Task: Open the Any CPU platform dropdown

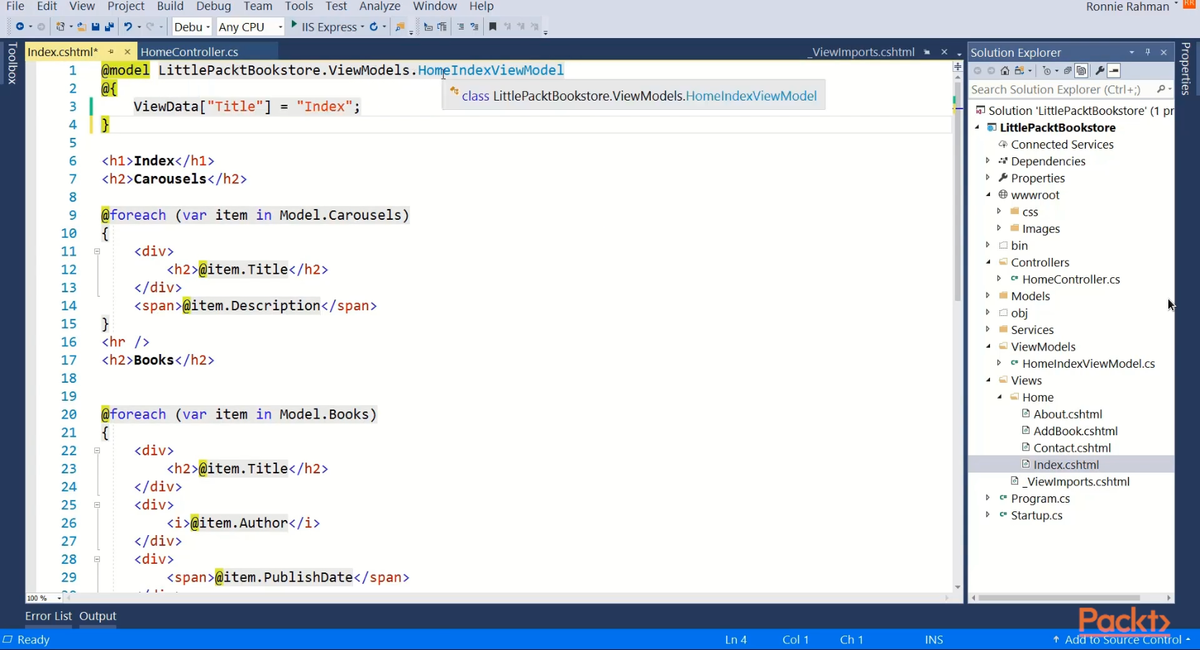Action: pos(250,27)
